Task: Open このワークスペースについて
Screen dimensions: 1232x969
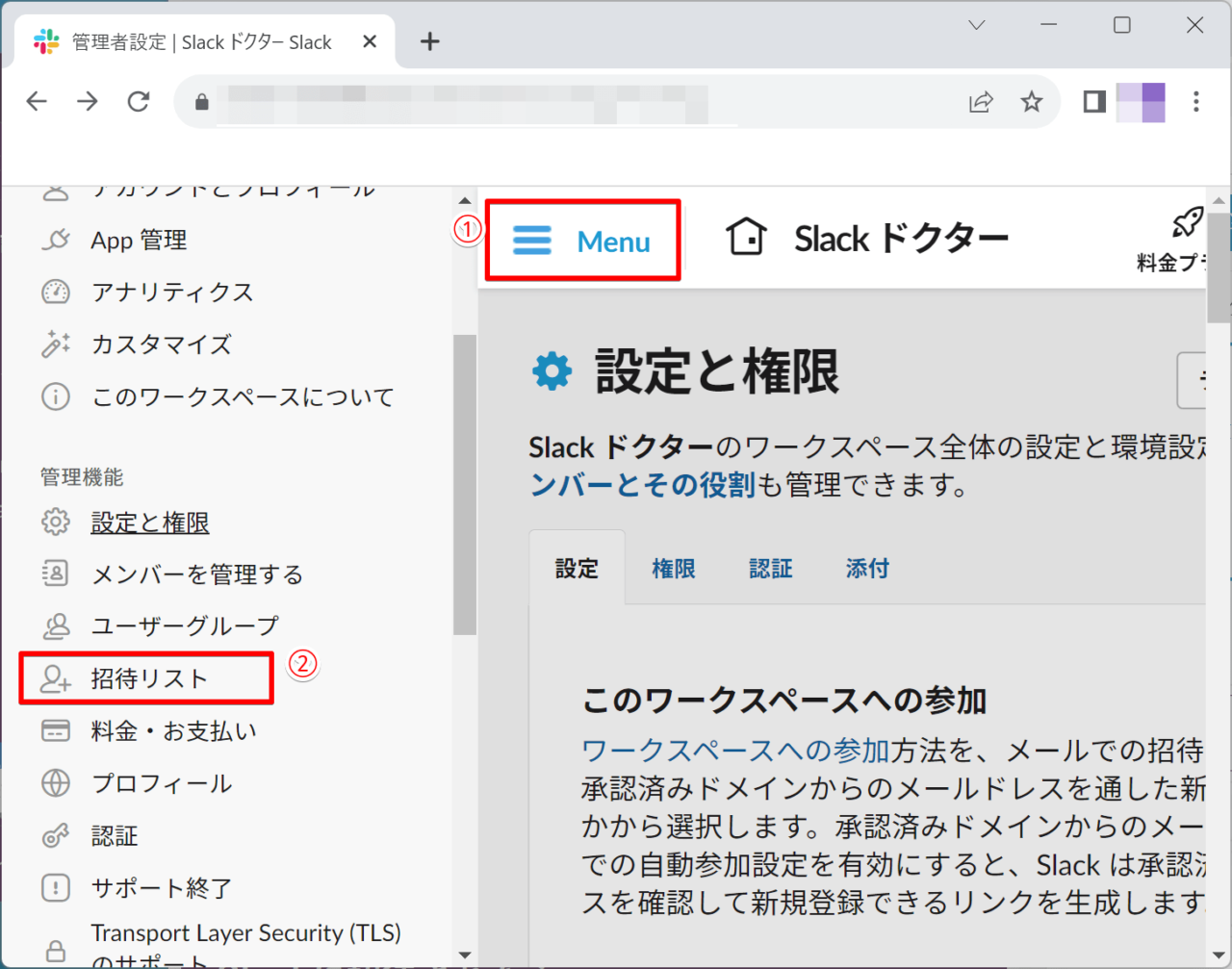Action: point(243,396)
